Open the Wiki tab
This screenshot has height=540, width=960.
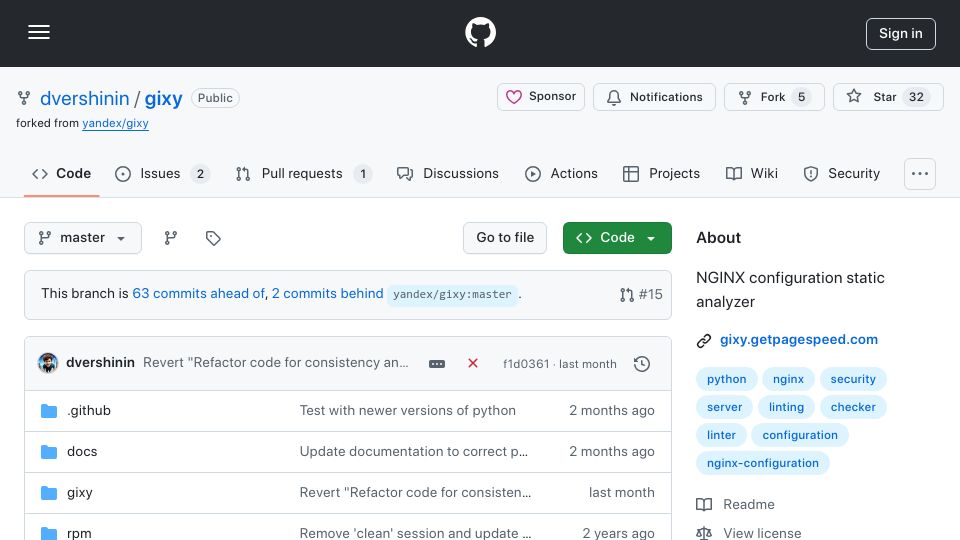pyautogui.click(x=752, y=174)
